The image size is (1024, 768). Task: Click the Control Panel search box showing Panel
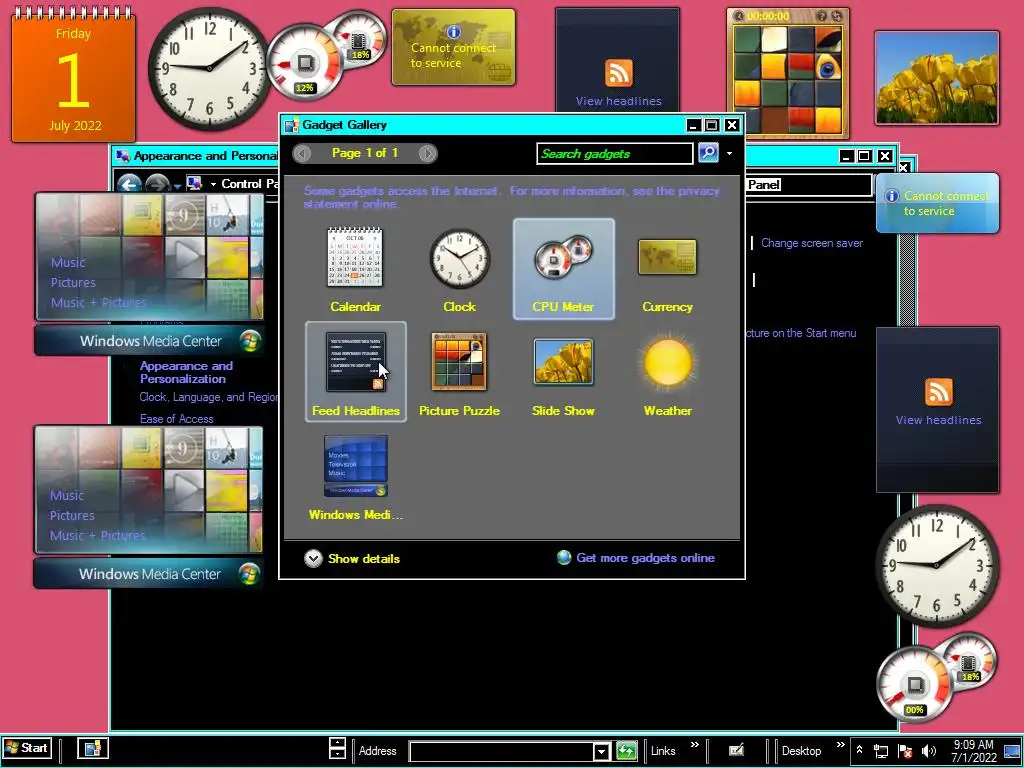(808, 185)
